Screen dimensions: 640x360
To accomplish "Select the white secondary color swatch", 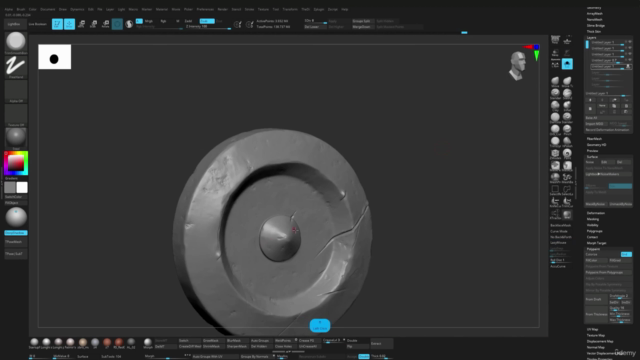I will tap(22, 187).
